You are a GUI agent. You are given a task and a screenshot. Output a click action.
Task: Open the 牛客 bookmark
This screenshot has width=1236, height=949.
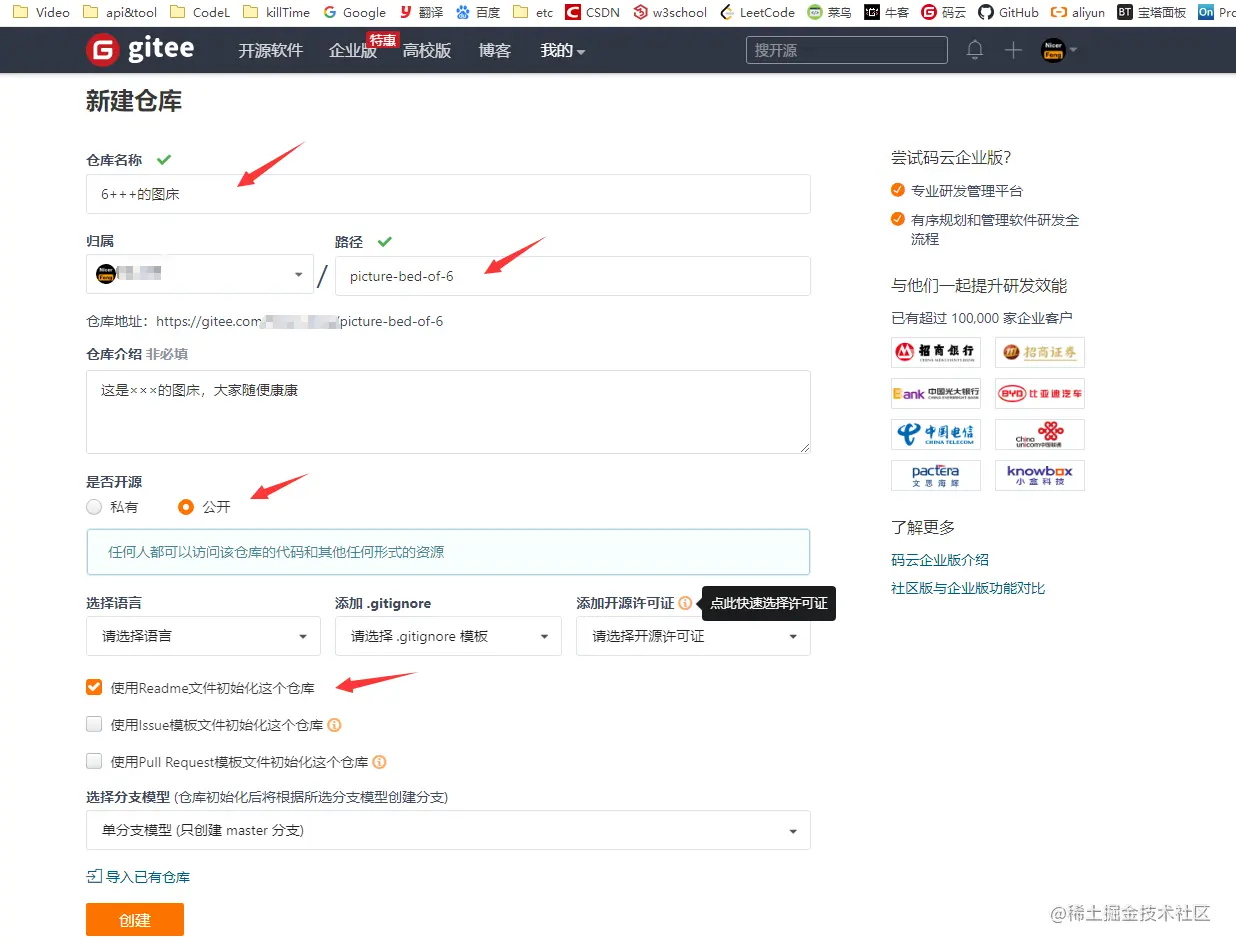[887, 13]
